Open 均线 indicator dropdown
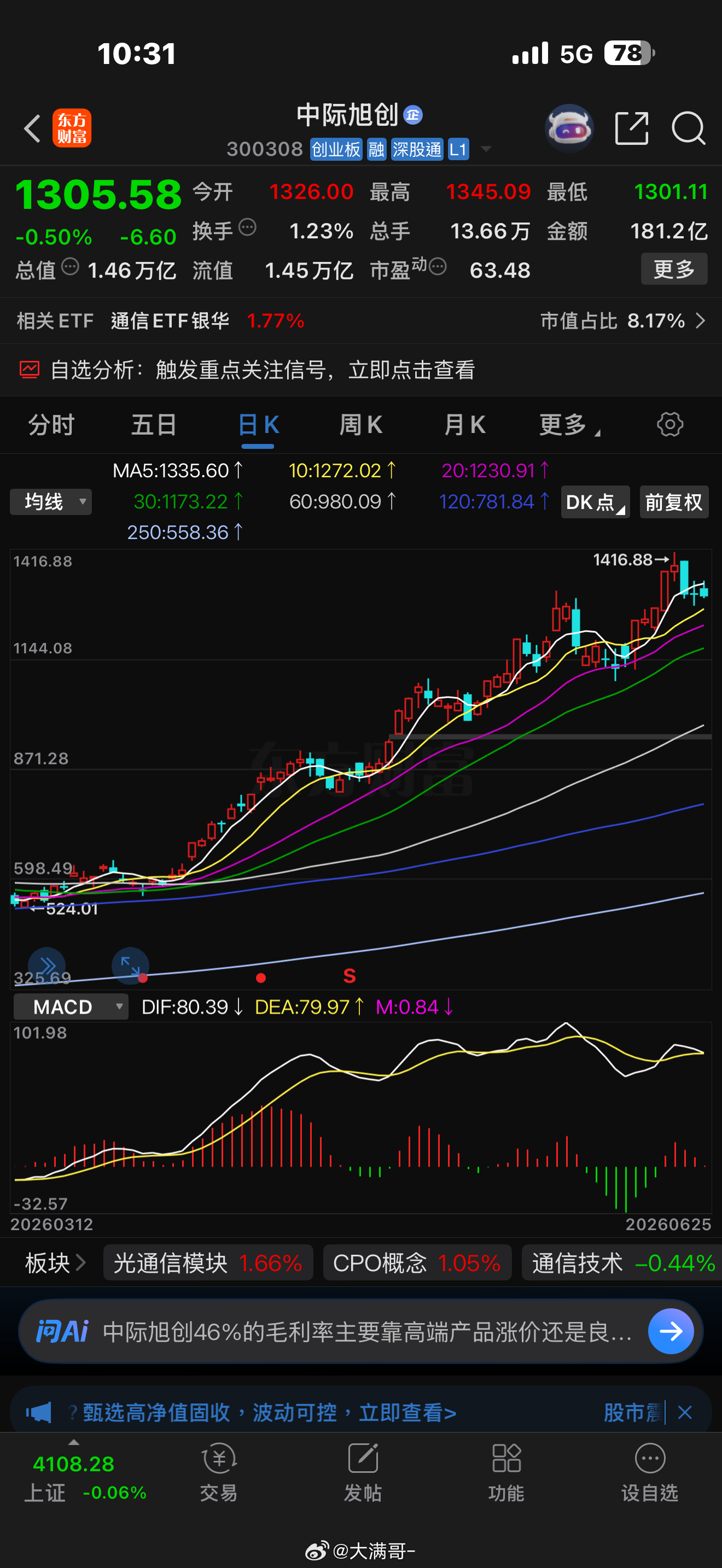This screenshot has height=1568, width=722. point(51,502)
